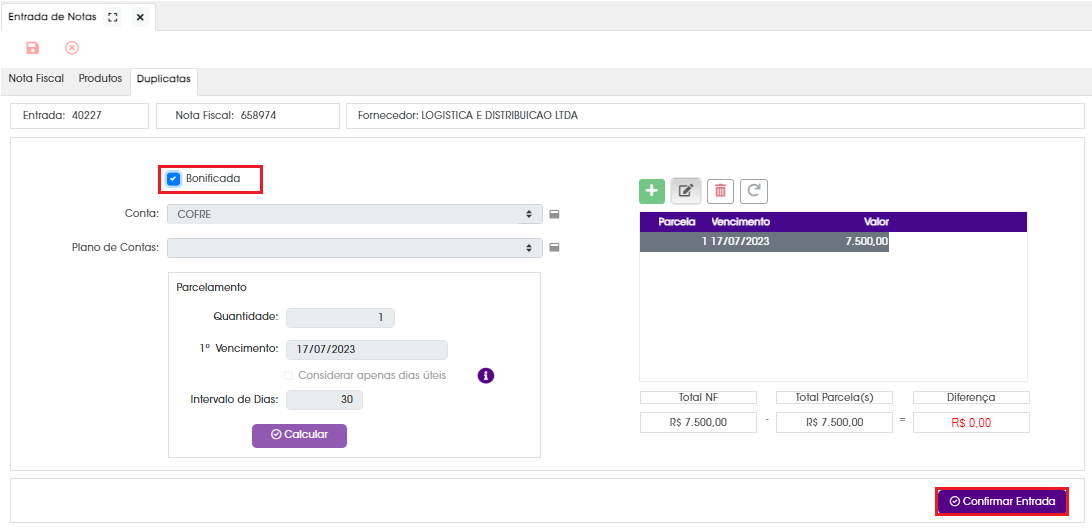Click the red cancel circle icon
Image resolution: width=1092 pixels, height=528 pixels.
pyautogui.click(x=72, y=48)
